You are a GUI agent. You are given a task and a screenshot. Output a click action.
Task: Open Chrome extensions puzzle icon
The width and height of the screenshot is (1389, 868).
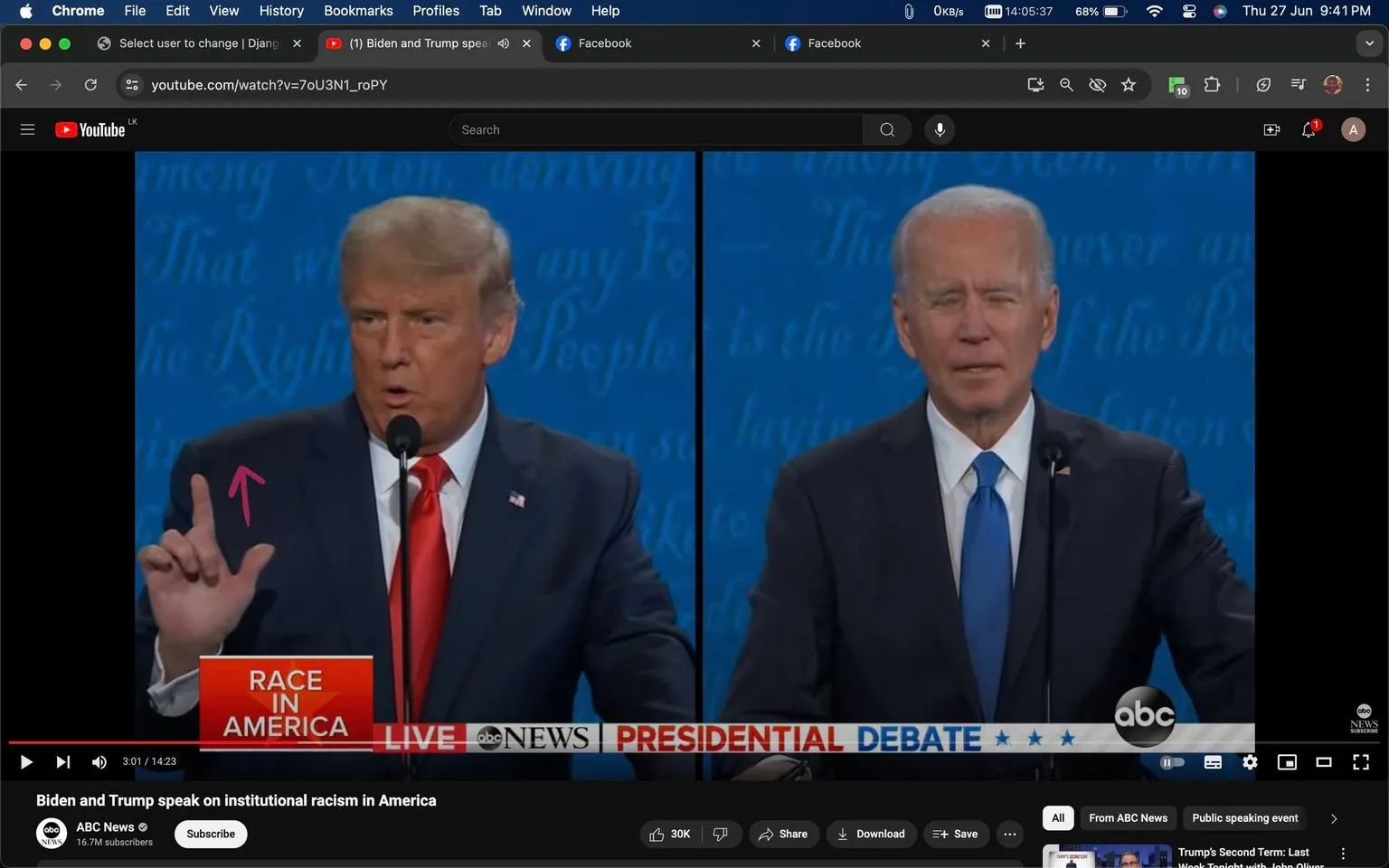coord(1212,84)
